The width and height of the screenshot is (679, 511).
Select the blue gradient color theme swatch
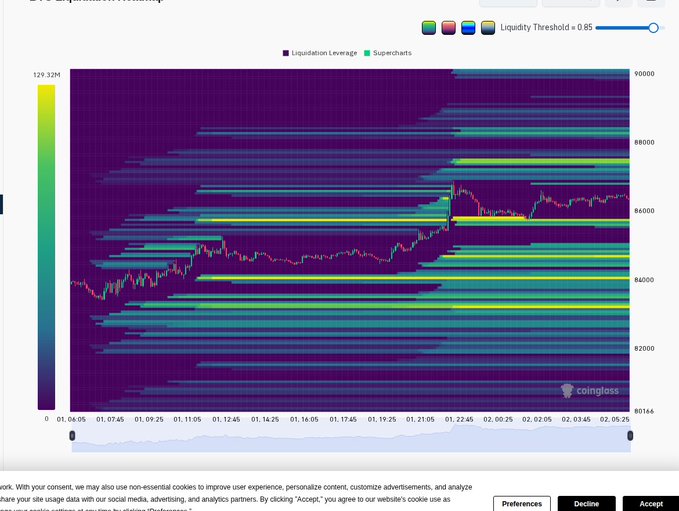point(468,28)
